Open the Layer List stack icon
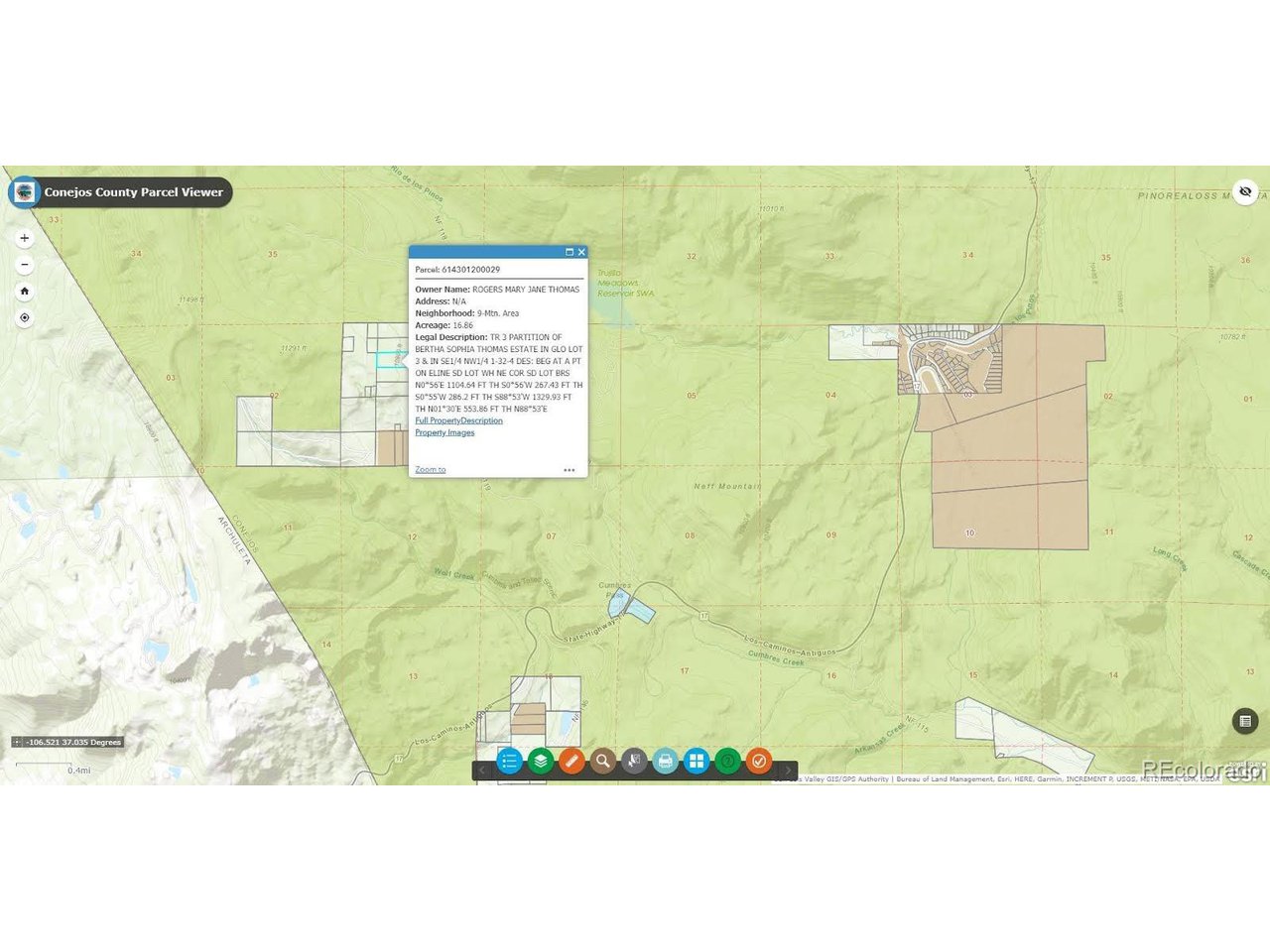This screenshot has height=952, width=1270. pos(541,761)
